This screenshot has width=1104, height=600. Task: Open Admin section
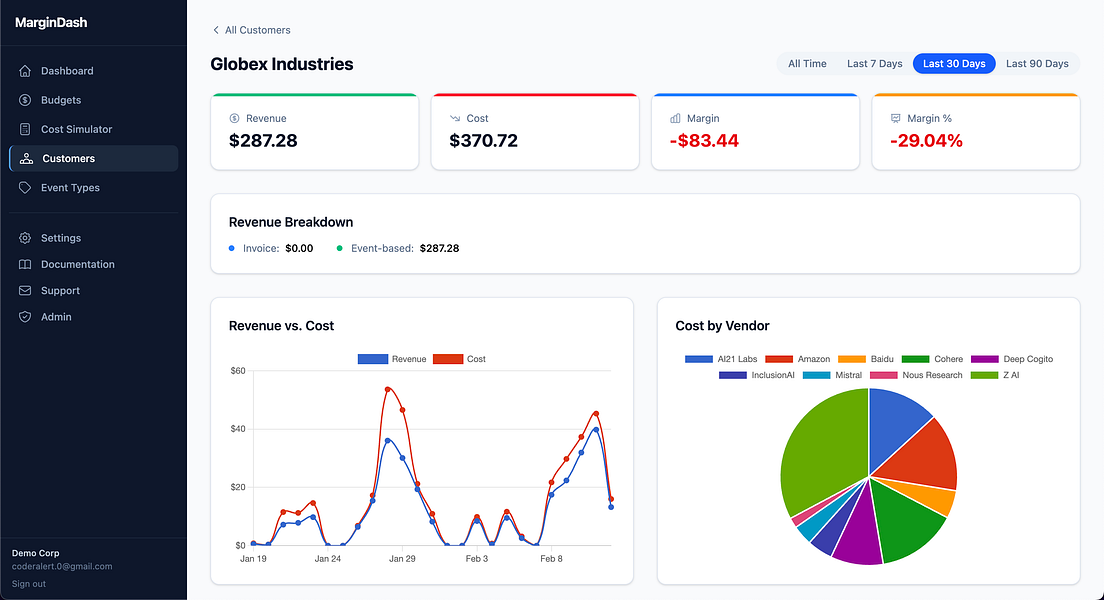(94, 317)
